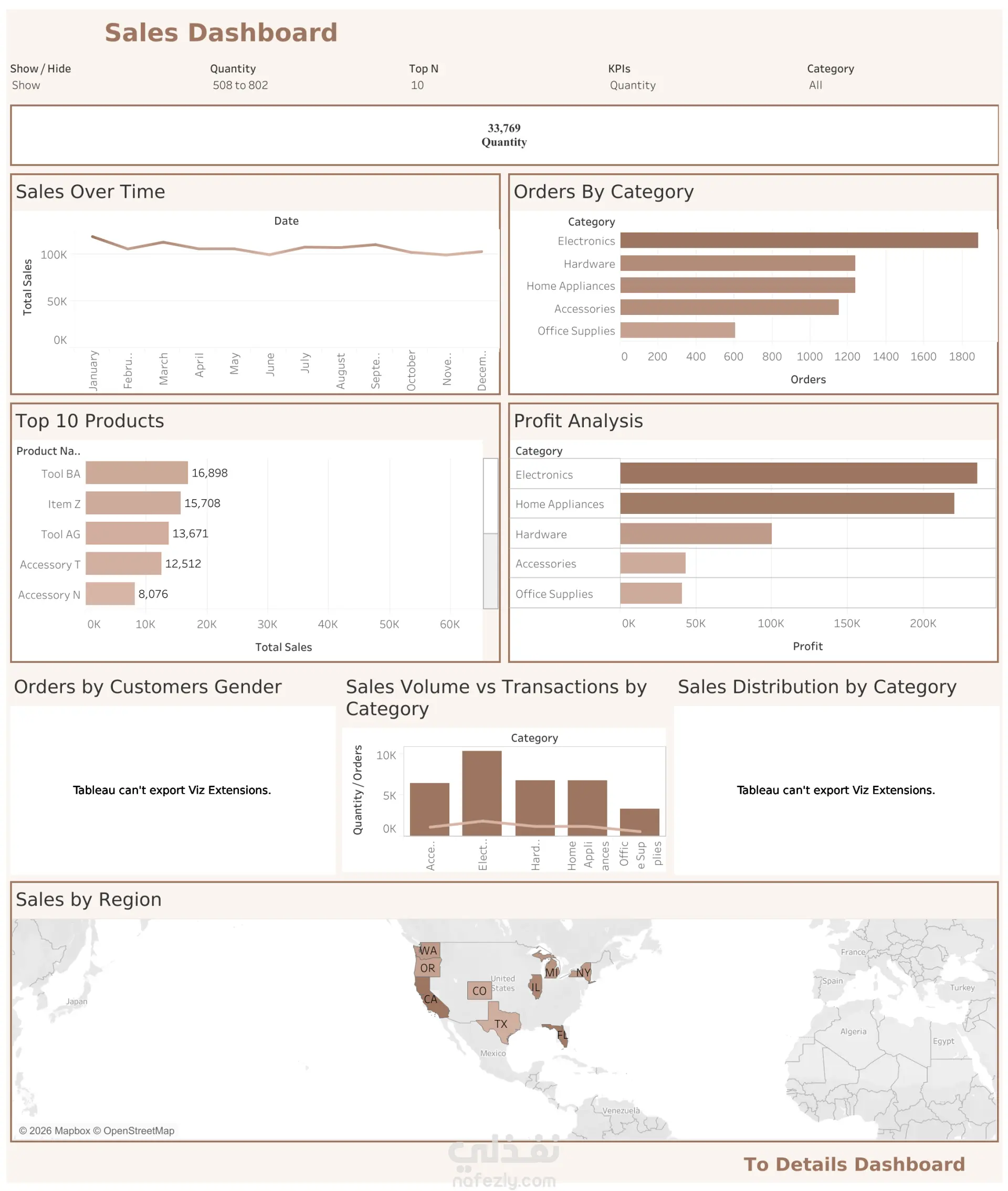Select Colorado square on the map

(x=479, y=990)
